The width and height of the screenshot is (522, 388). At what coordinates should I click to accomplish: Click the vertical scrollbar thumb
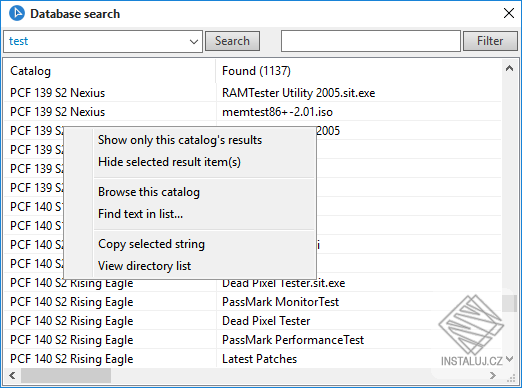(509, 303)
